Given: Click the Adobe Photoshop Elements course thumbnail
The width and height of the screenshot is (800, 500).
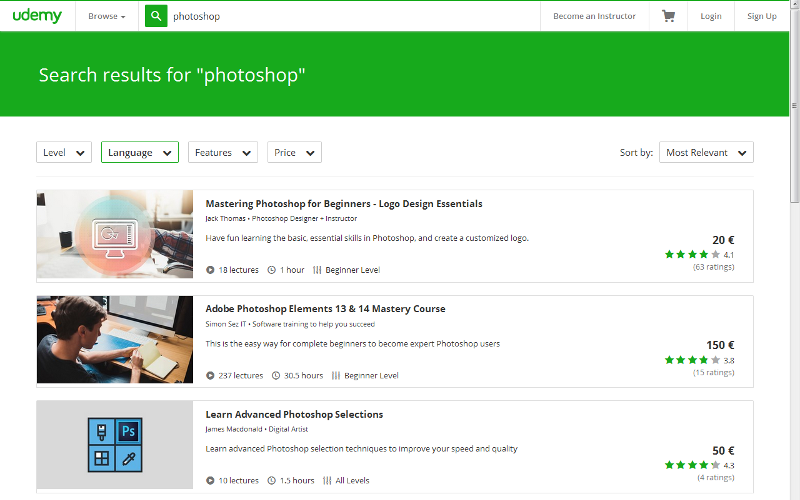Looking at the screenshot, I should 115,339.
